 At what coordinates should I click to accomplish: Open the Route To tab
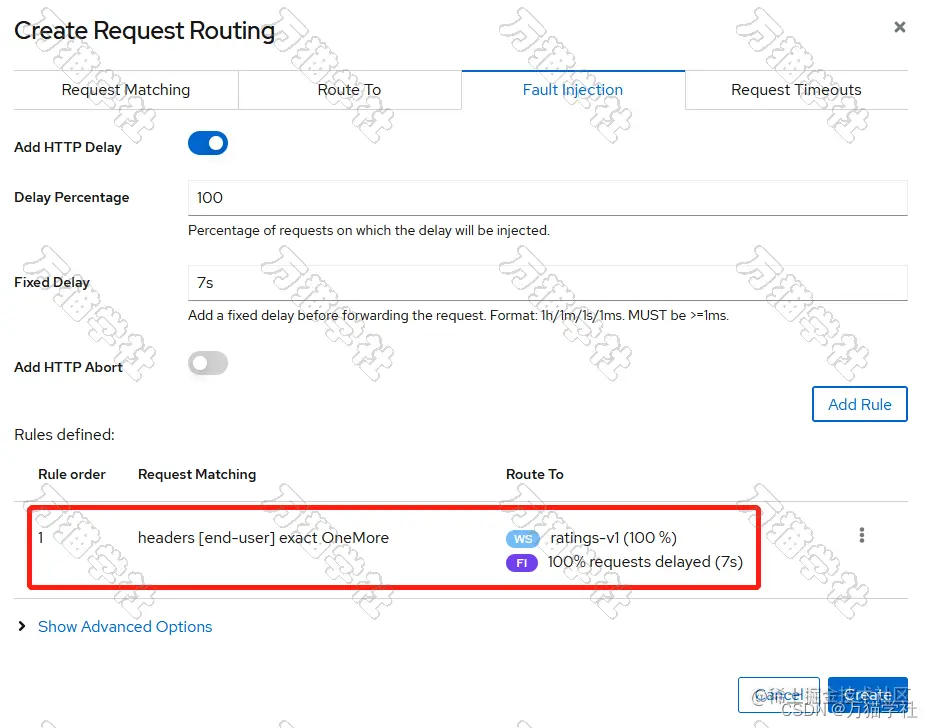349,90
